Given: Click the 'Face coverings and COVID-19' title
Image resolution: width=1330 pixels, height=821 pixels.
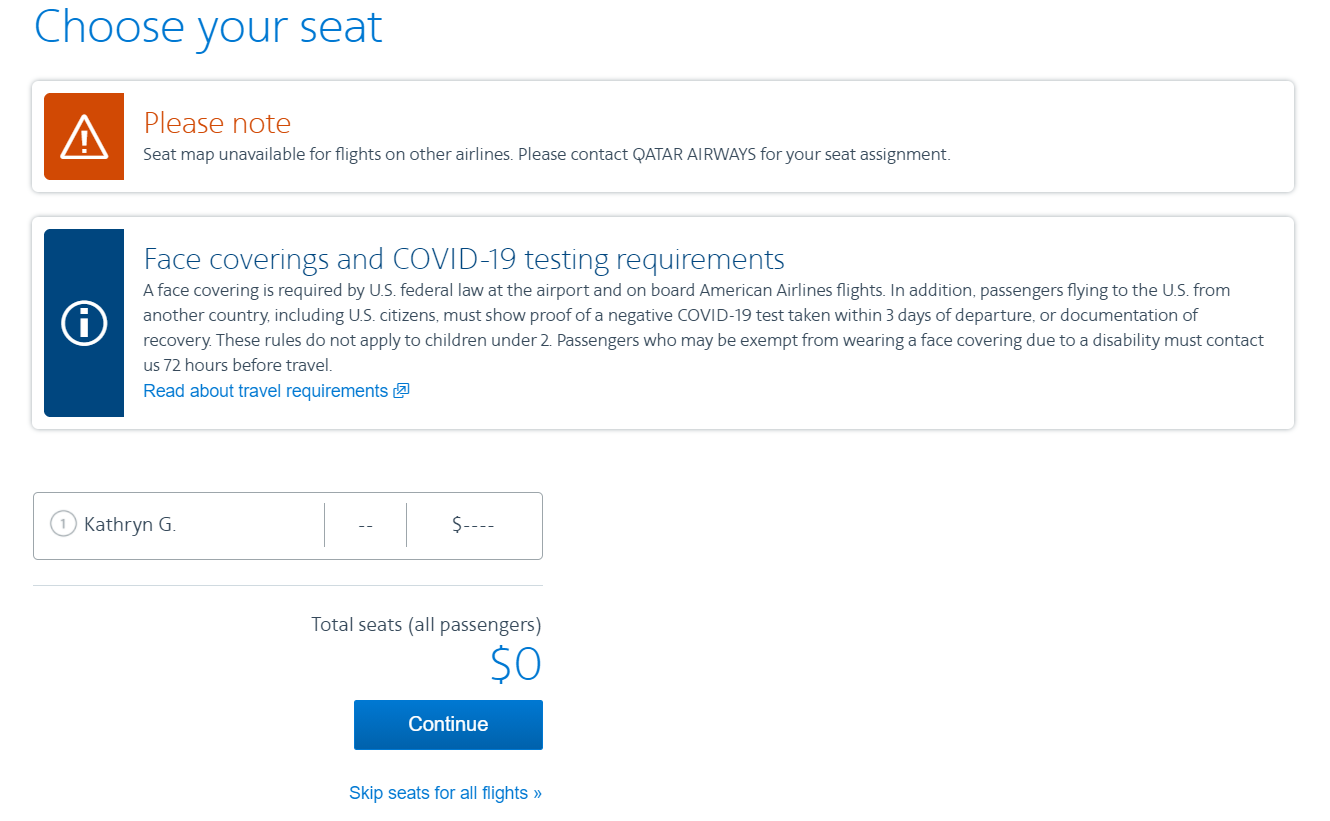Looking at the screenshot, I should click(x=464, y=258).
